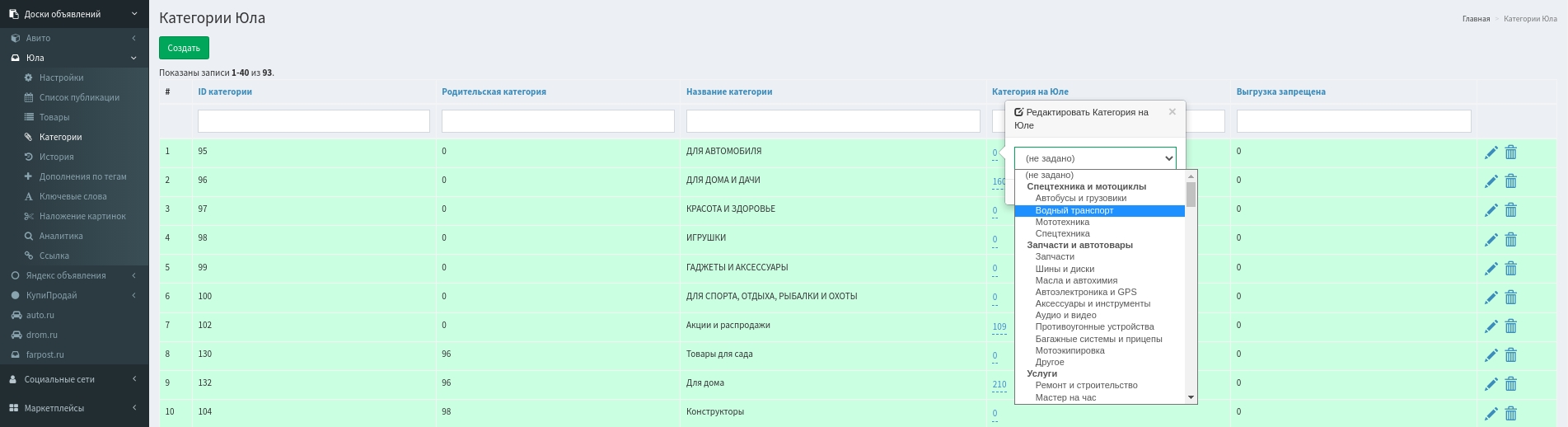Click the edit pencil for row 95
This screenshot has height=427, width=1568.
coord(1491,152)
